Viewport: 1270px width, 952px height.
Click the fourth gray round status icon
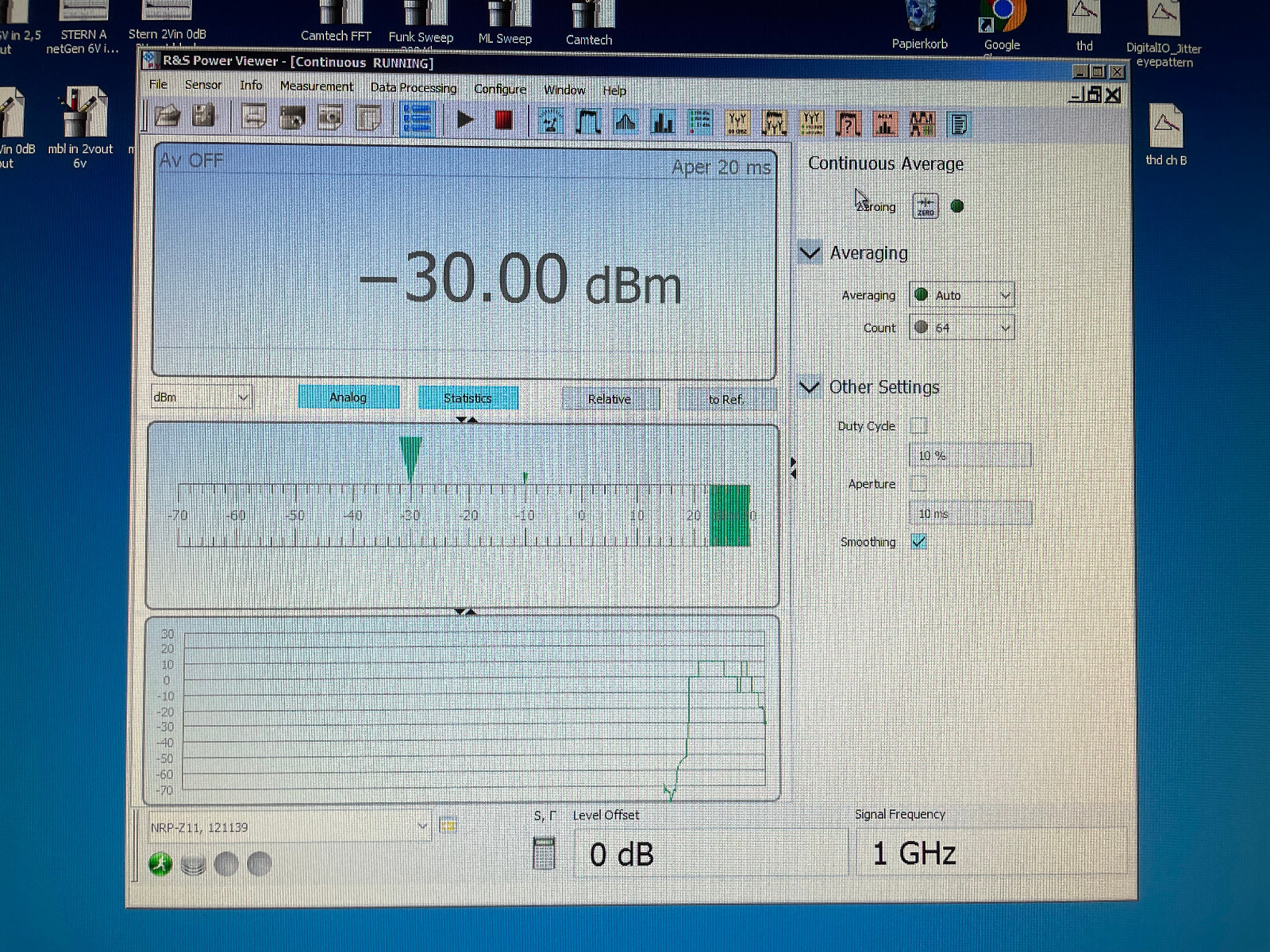click(x=260, y=864)
